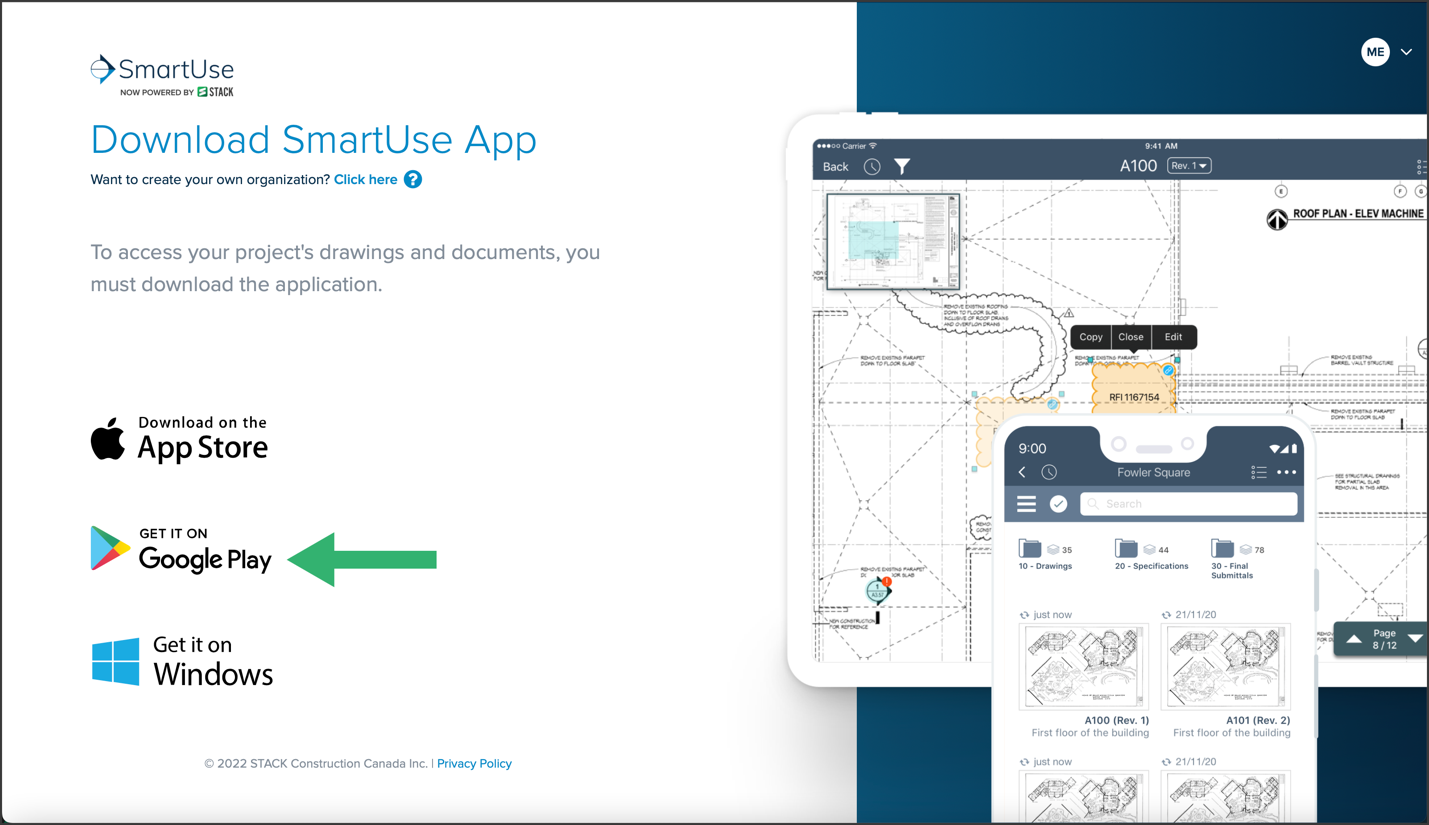The image size is (1429, 825).
Task: Click the red alert pin marker on drawing
Action: 886,582
